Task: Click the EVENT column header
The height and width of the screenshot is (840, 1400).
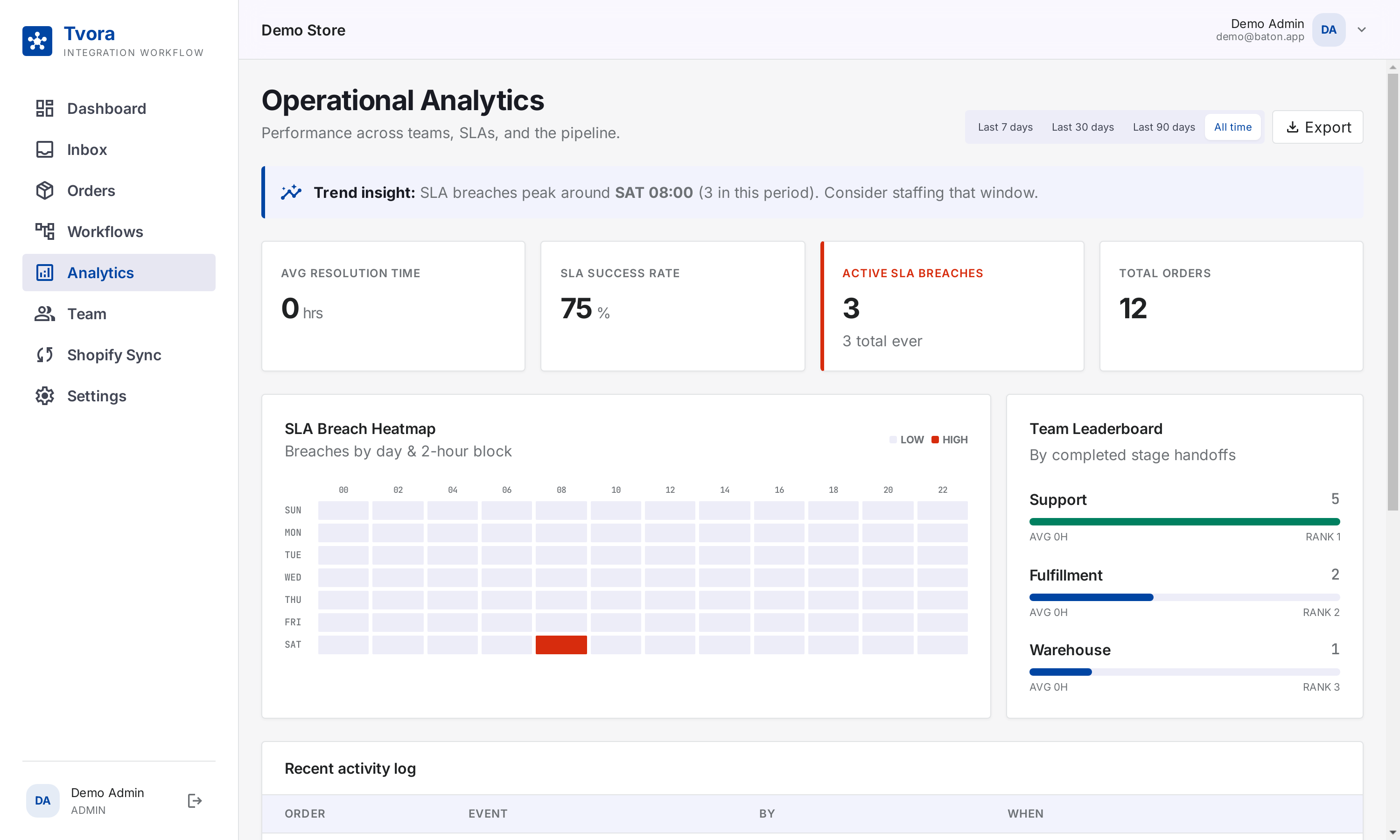Action: 488,813
